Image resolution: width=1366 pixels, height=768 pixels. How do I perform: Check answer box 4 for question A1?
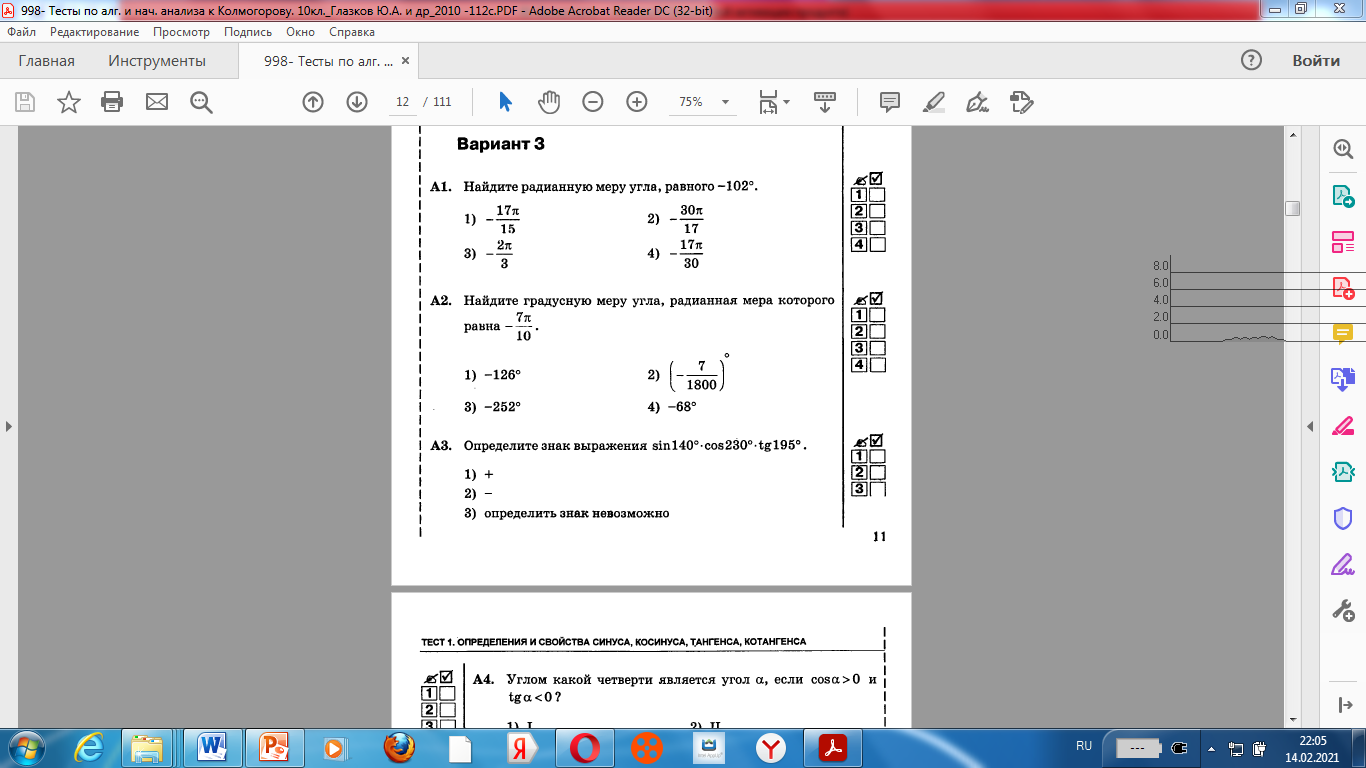click(x=877, y=245)
